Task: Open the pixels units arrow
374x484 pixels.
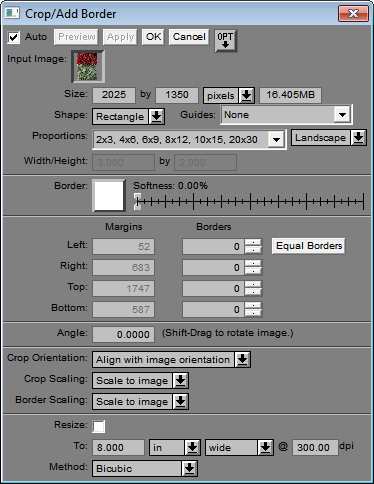Action: pyautogui.click(x=247, y=95)
